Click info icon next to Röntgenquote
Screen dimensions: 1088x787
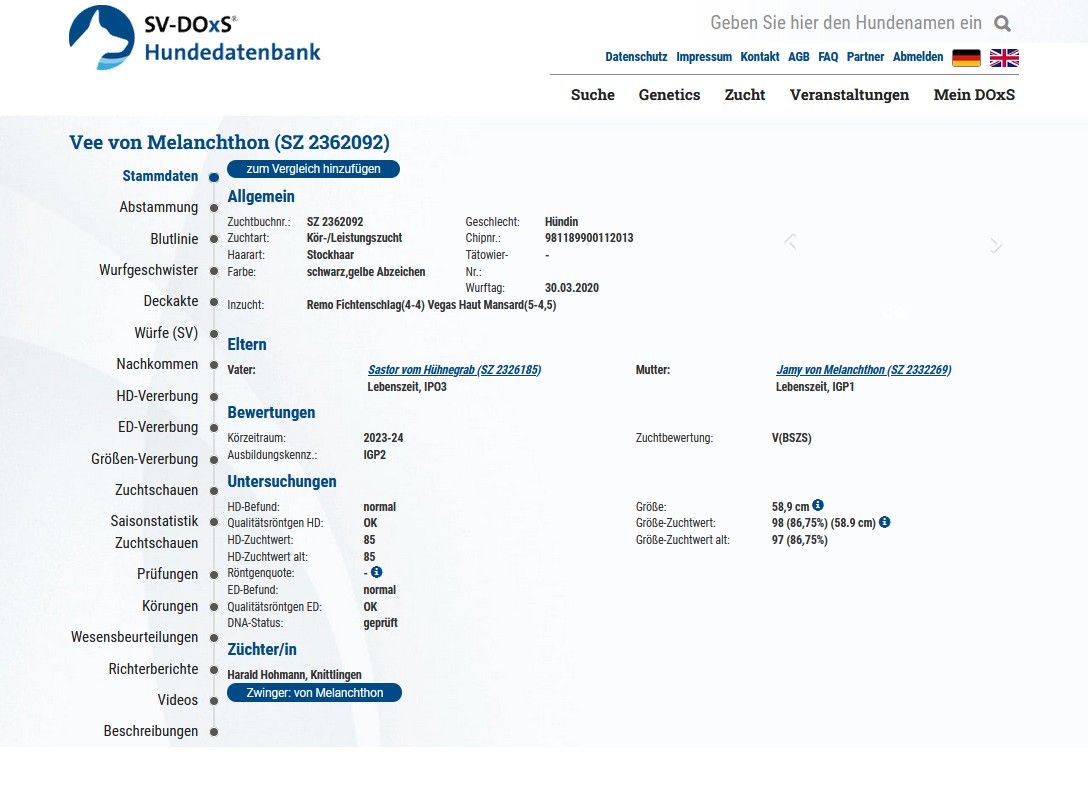376,573
